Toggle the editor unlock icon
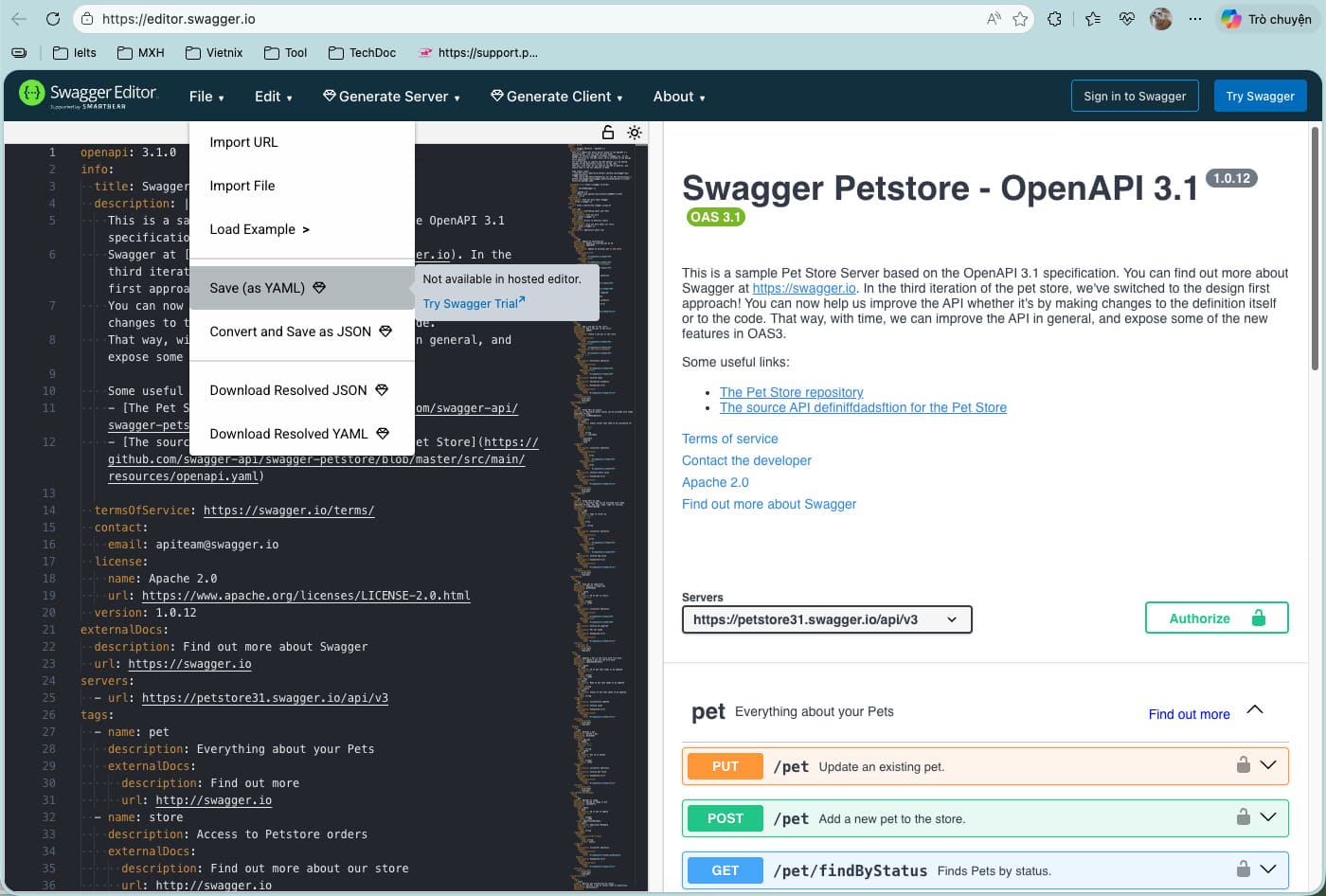The height and width of the screenshot is (896, 1326). pyautogui.click(x=607, y=133)
